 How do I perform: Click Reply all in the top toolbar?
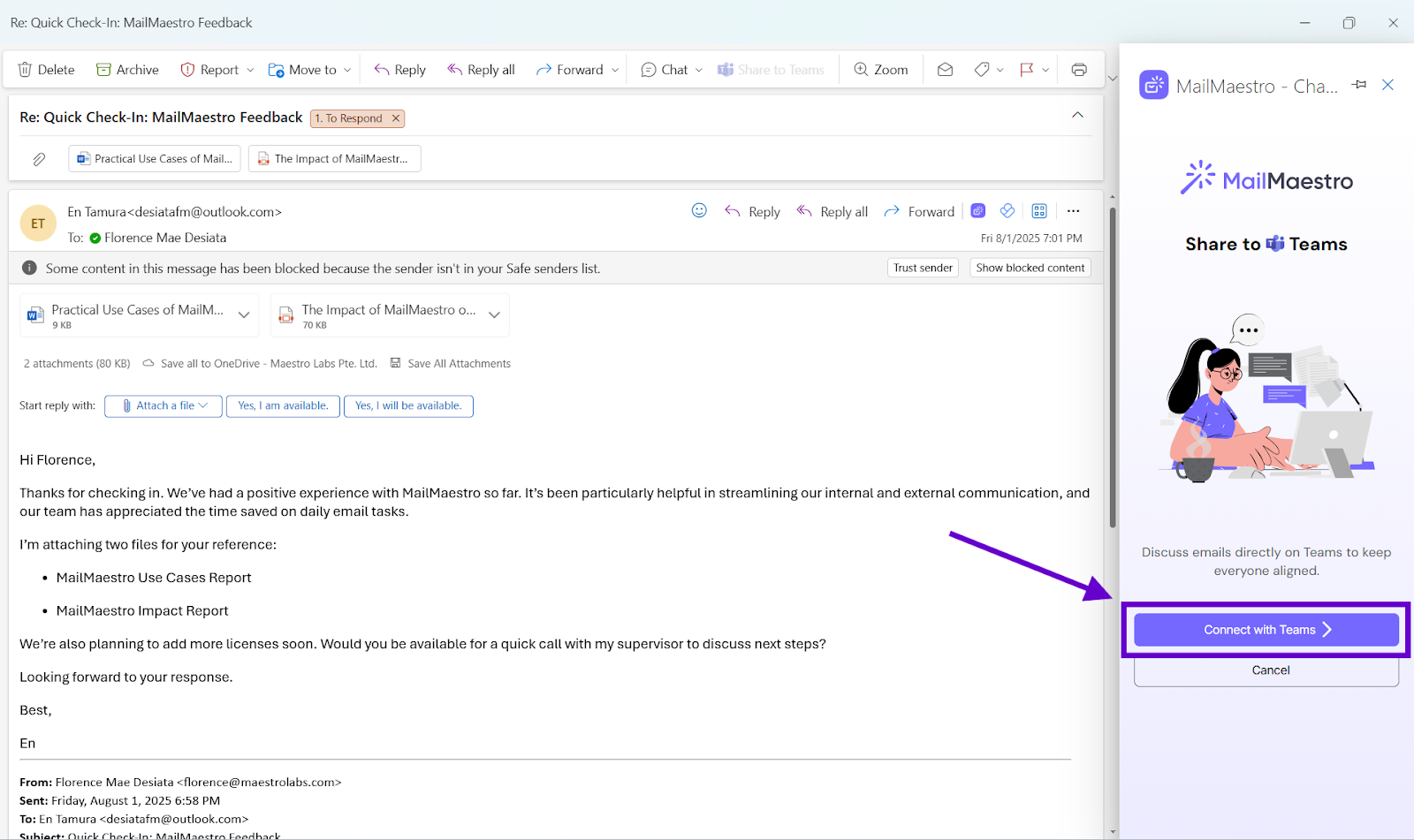click(481, 70)
